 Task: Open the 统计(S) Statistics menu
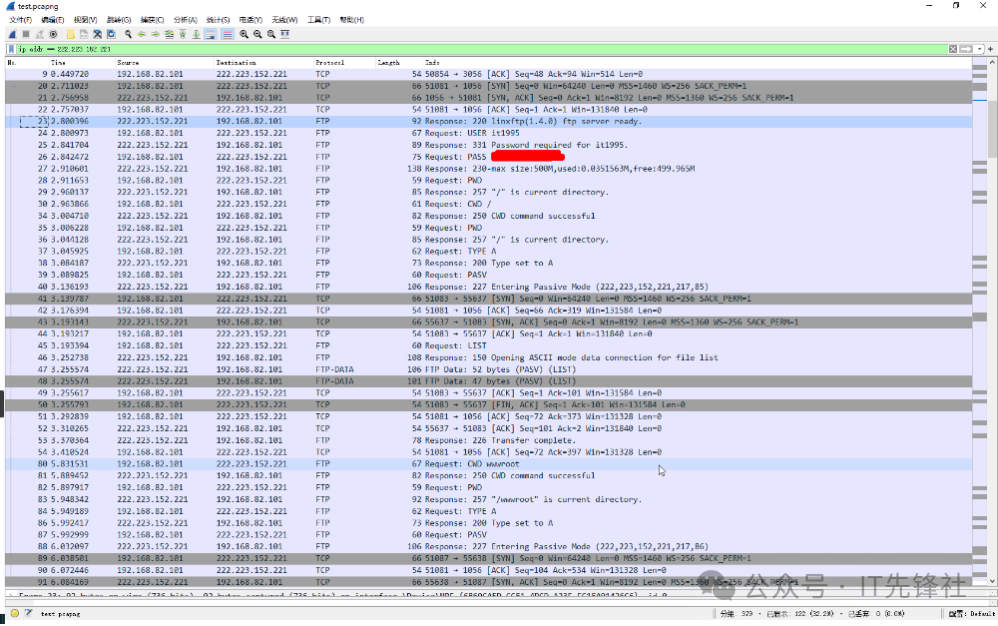click(x=217, y=20)
